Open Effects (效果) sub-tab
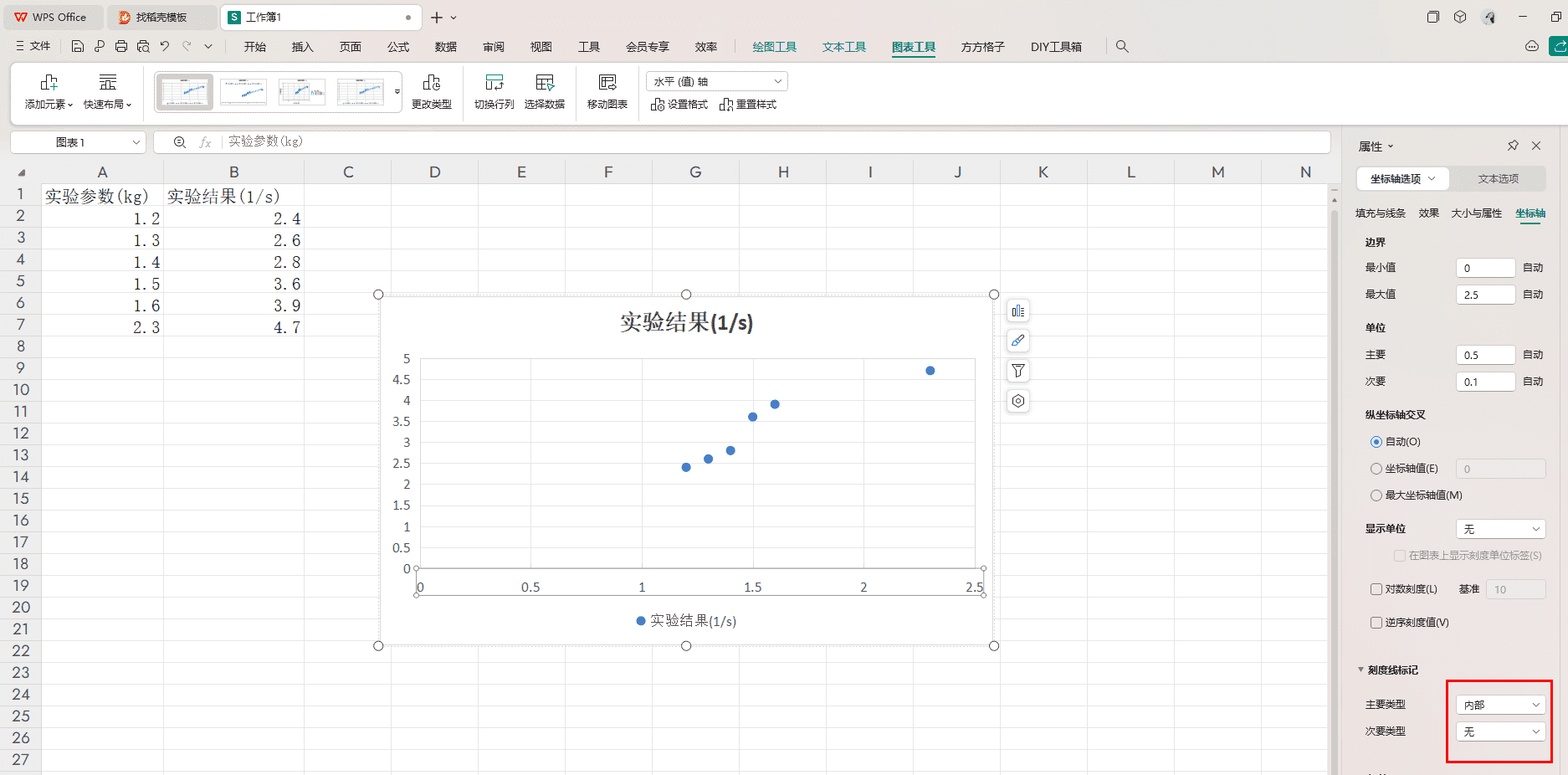The height and width of the screenshot is (775, 1568). click(x=1429, y=213)
